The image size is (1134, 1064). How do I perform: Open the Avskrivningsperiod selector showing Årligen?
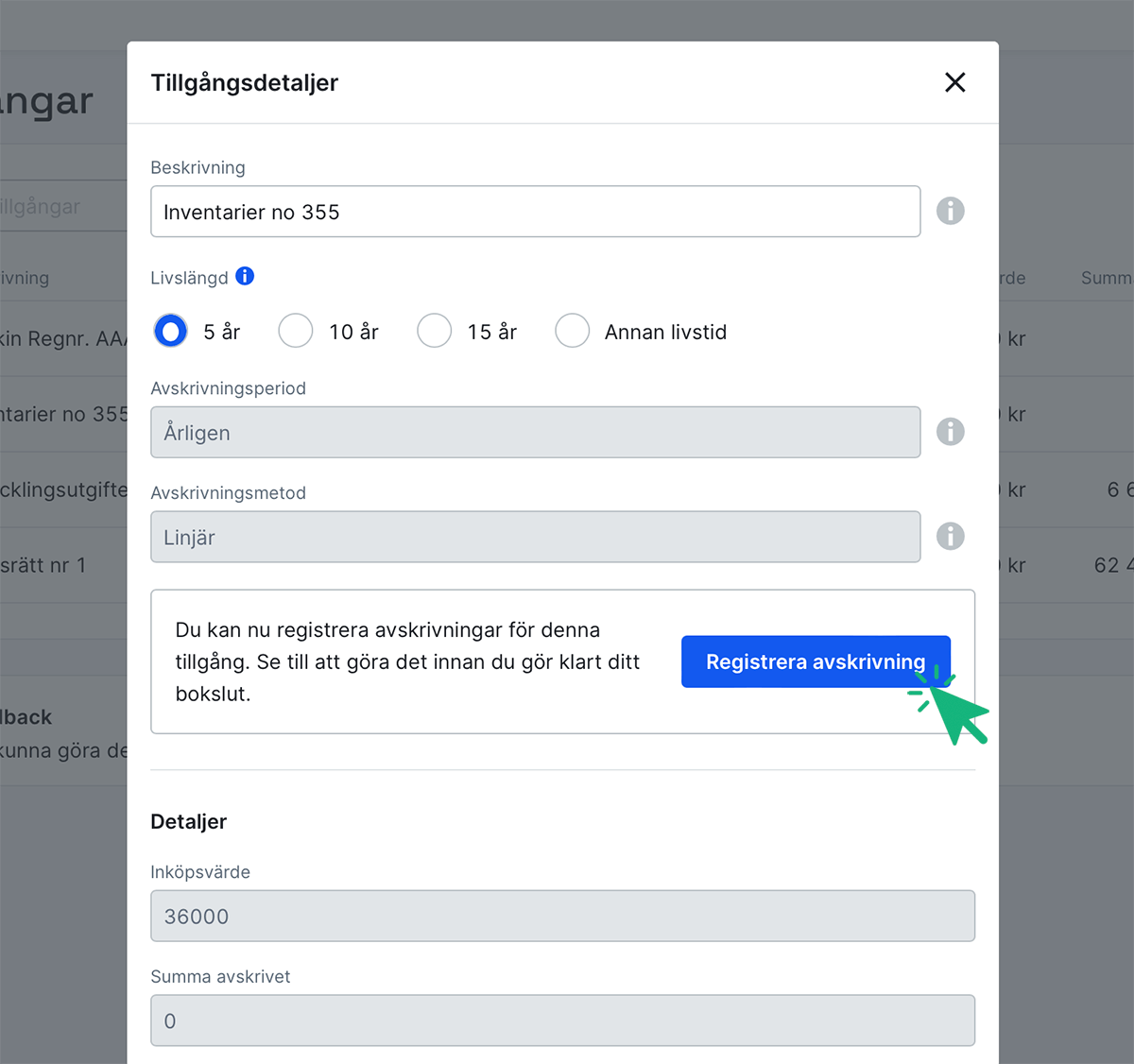536,432
